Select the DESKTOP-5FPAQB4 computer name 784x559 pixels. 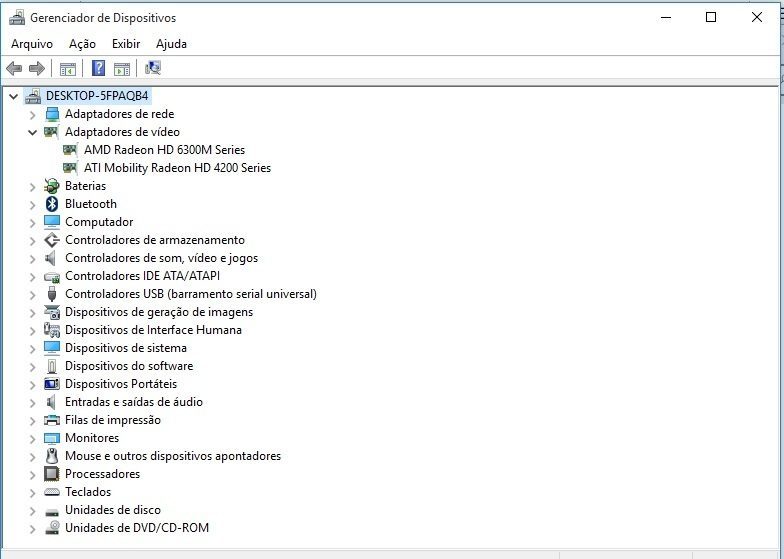[x=97, y=96]
